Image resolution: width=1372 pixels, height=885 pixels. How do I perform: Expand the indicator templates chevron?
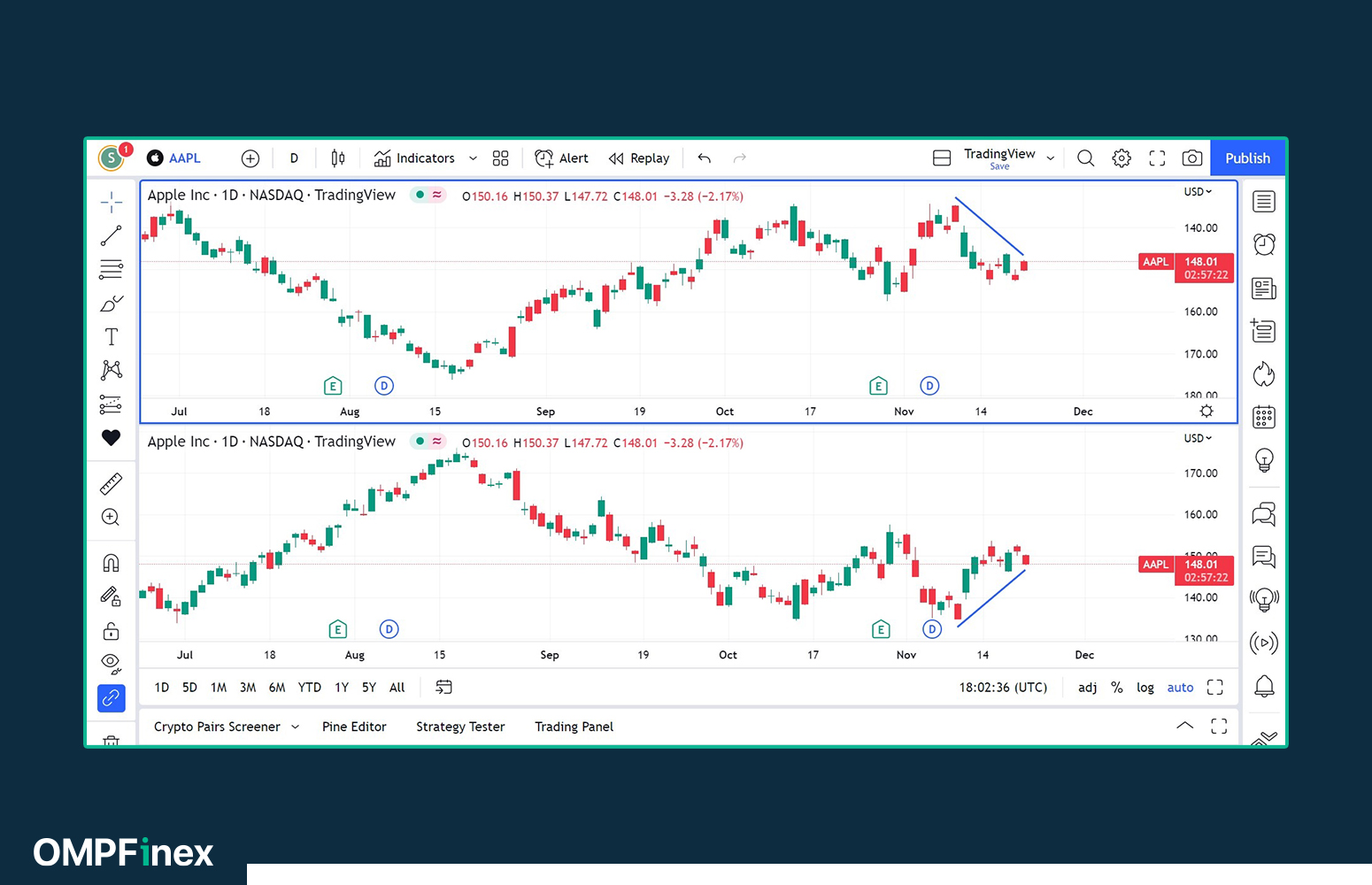(473, 158)
